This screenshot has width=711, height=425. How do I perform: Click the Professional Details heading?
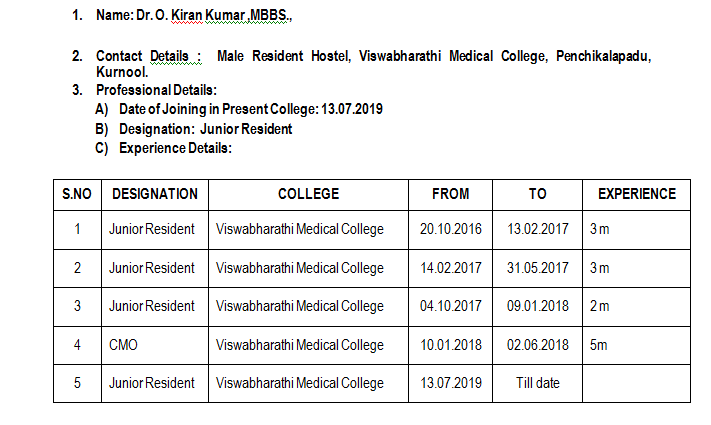[x=156, y=90]
